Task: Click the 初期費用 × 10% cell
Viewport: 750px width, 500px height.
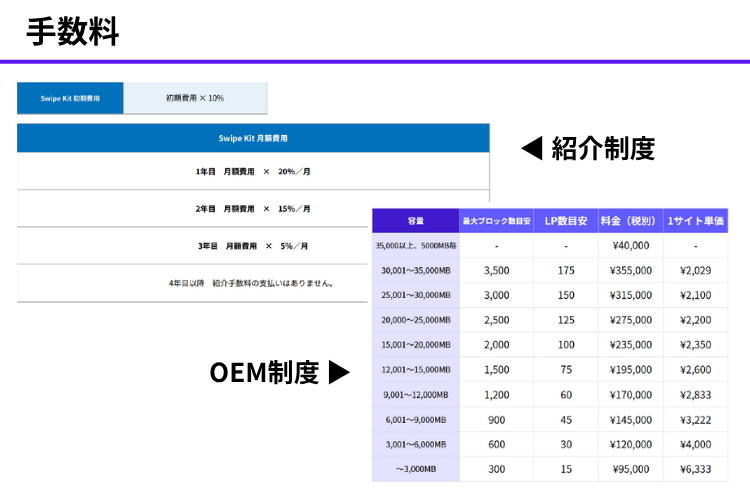Action: 195,98
